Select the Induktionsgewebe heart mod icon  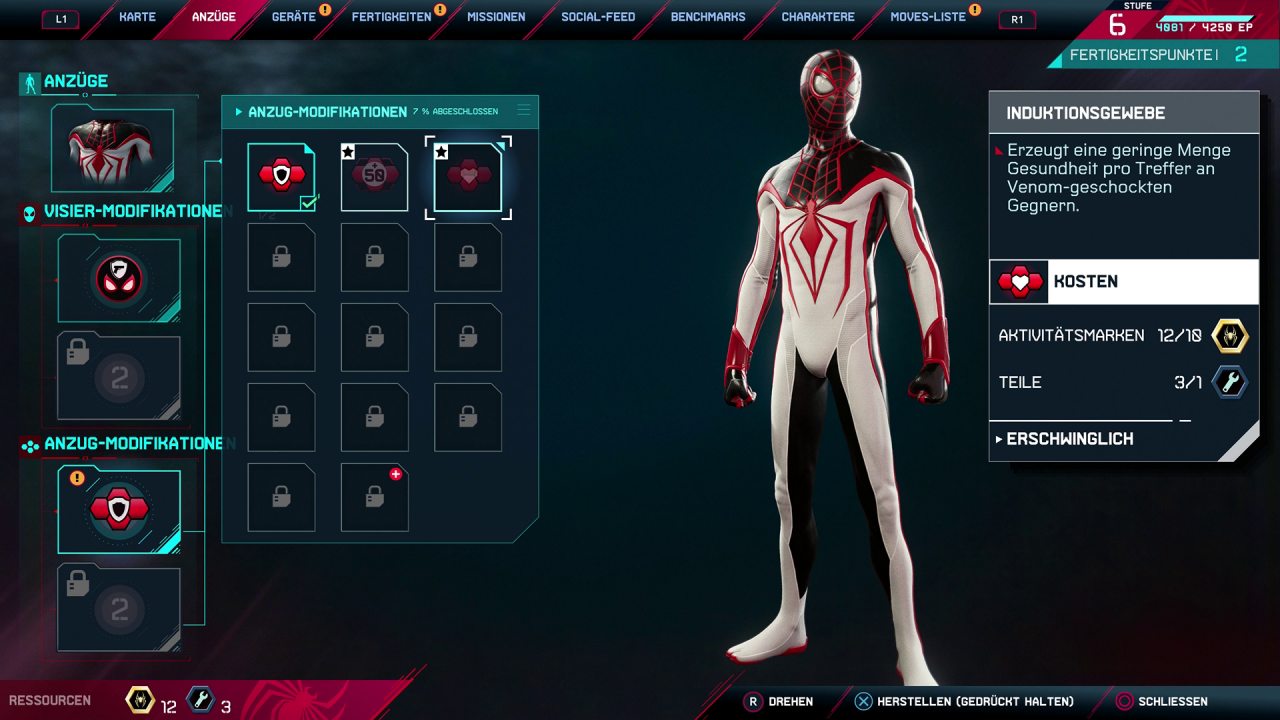pyautogui.click(x=468, y=177)
